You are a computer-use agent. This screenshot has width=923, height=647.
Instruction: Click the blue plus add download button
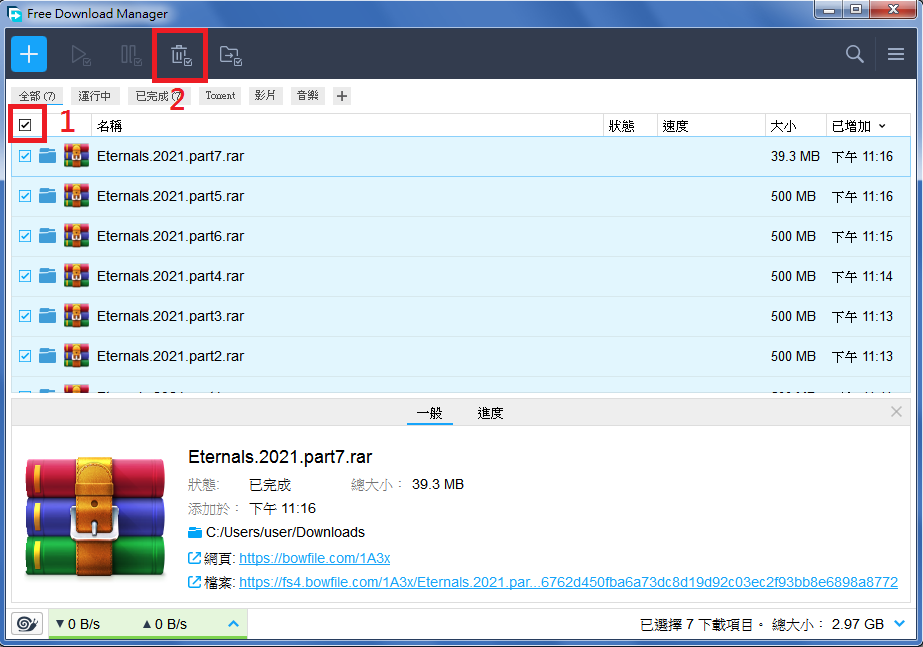pos(29,54)
